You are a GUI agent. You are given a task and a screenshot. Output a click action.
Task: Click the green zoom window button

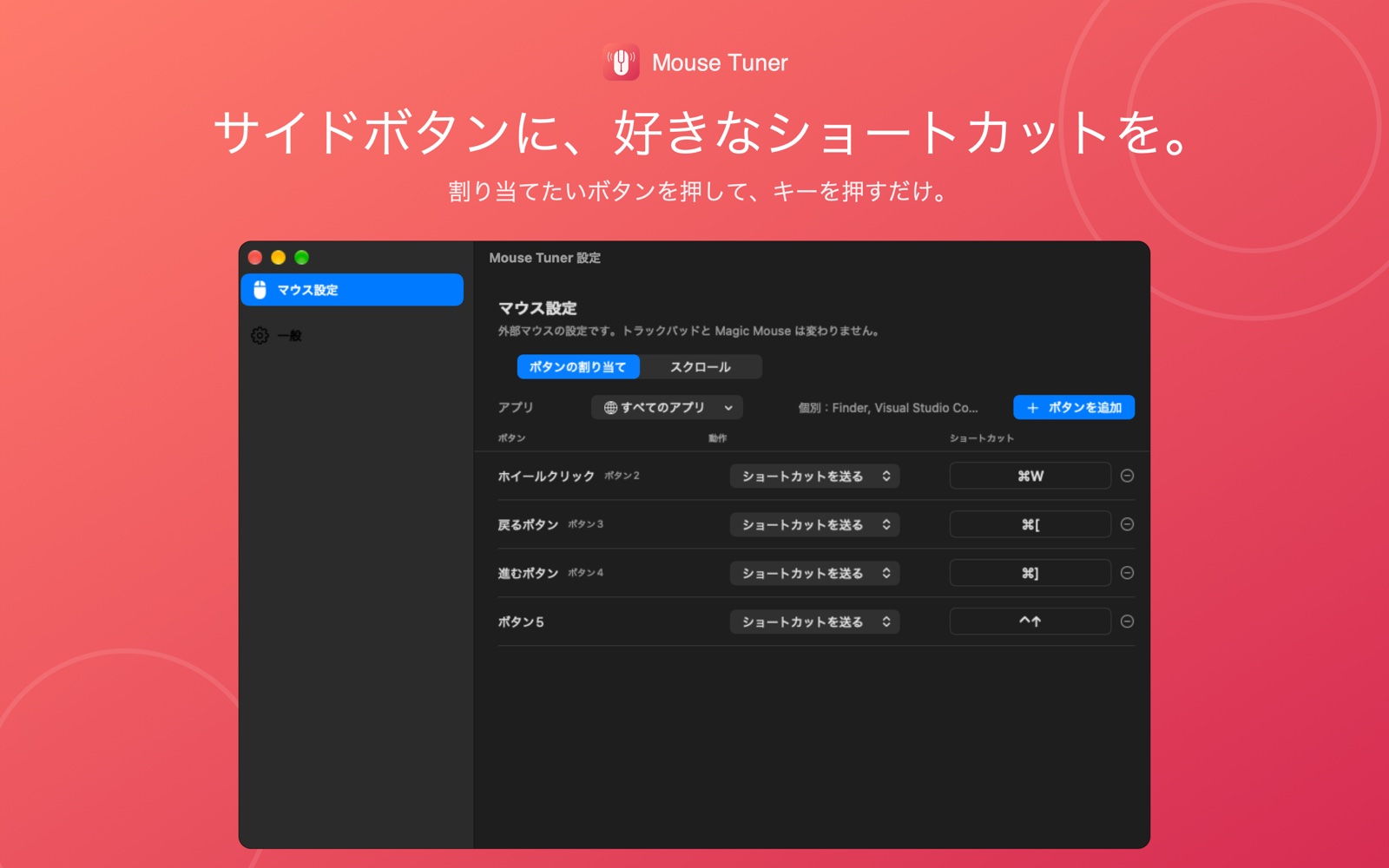coord(301,257)
